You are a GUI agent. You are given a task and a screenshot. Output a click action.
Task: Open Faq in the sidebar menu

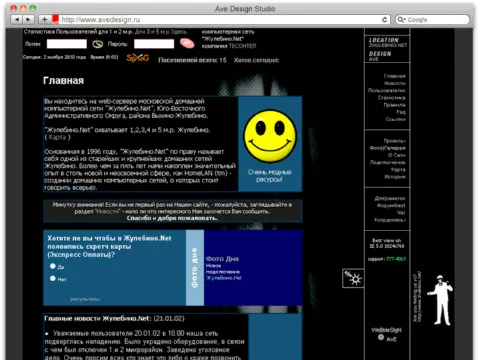(401, 112)
